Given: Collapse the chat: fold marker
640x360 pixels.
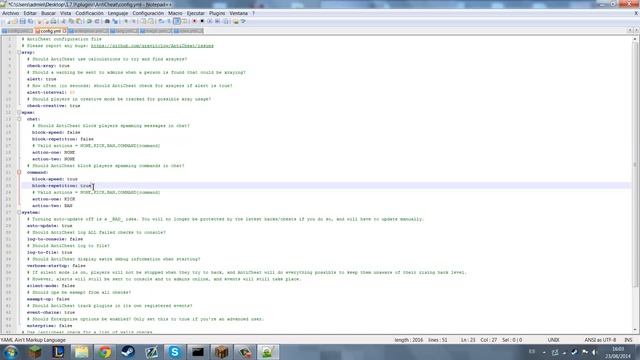Looking at the screenshot, I should click(x=19, y=119).
